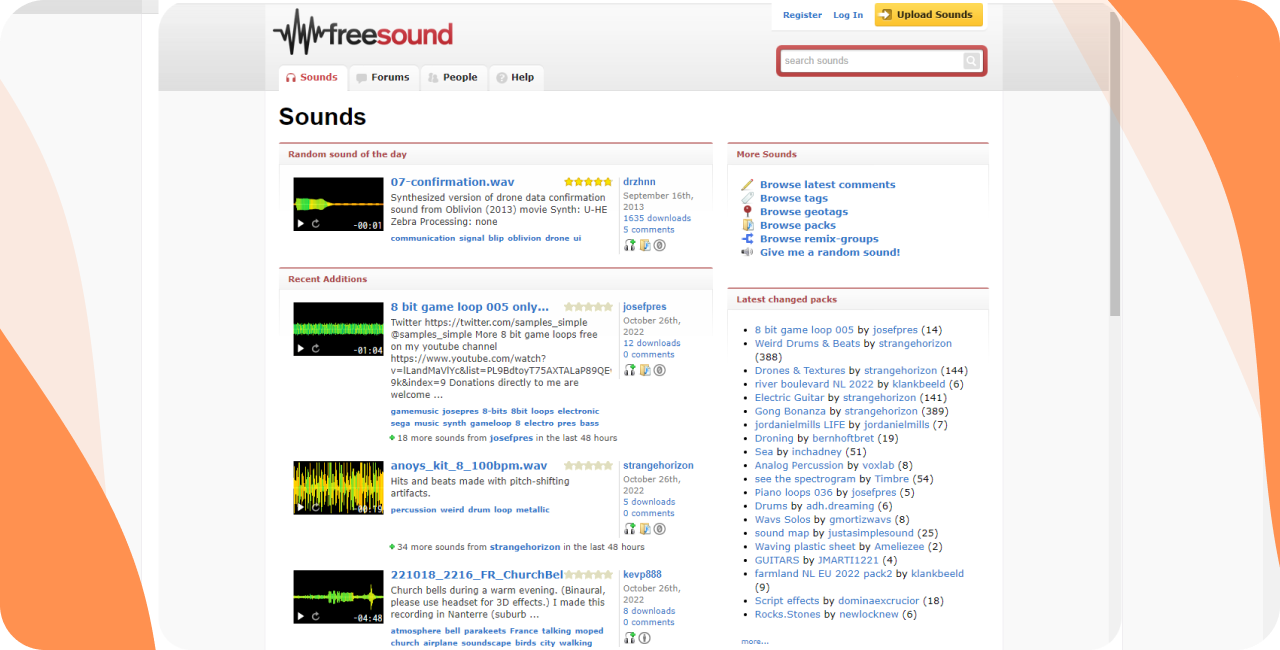The width and height of the screenshot is (1280, 650).
Task: Click the remix icon beside Browse remix-groups
Action: point(747,239)
